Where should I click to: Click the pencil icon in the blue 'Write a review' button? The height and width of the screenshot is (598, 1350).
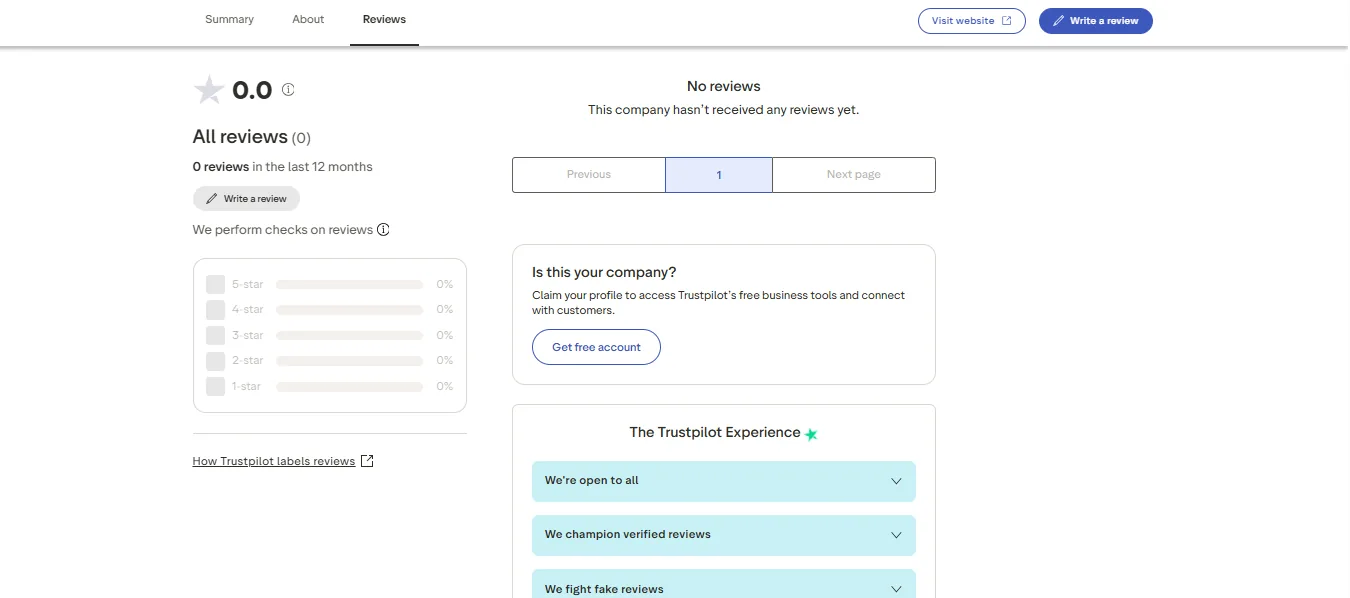click(x=1059, y=21)
